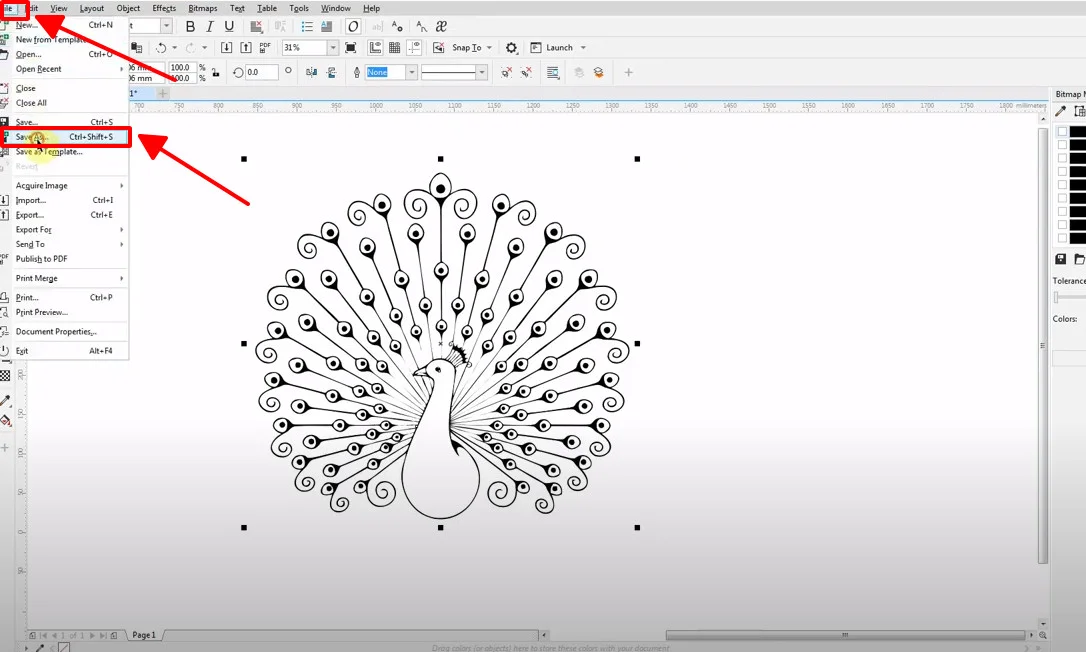Open the zoom level 31% dropdown
Image resolution: width=1086 pixels, height=652 pixels.
[x=332, y=48]
